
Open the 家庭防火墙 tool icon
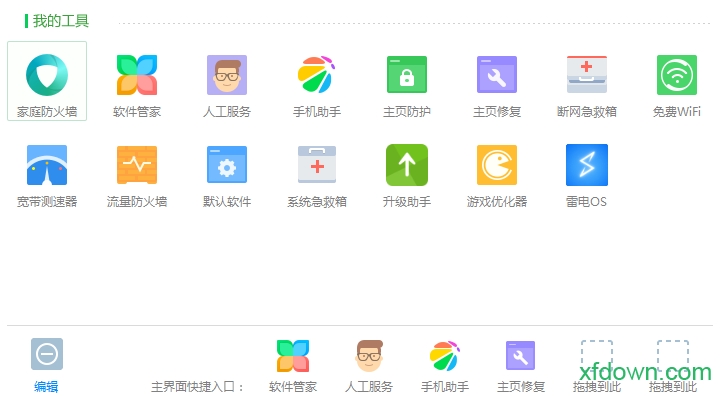(x=47, y=75)
